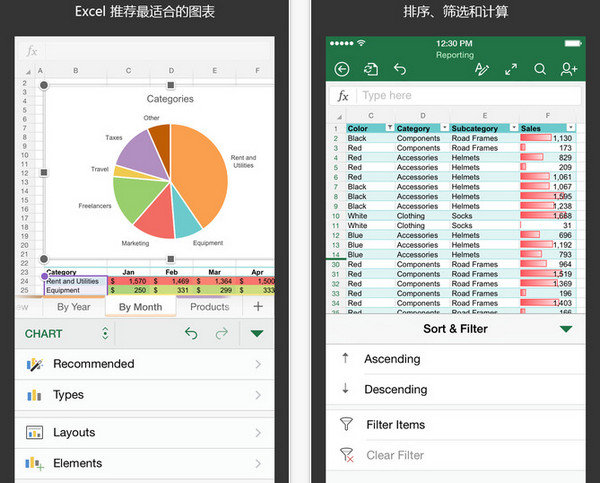Open the CHART ribbon selector stepper
This screenshot has height=483, width=600.
click(x=105, y=333)
